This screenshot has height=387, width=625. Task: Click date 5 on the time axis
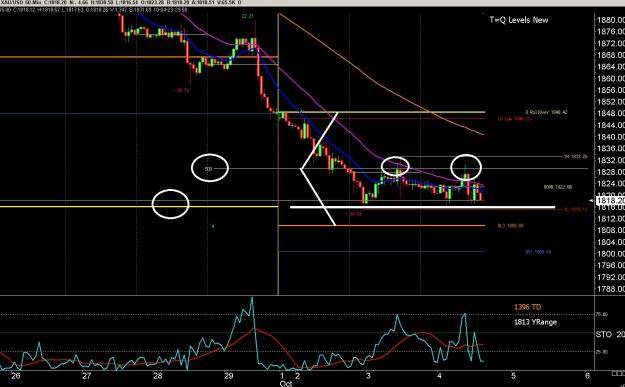point(513,375)
